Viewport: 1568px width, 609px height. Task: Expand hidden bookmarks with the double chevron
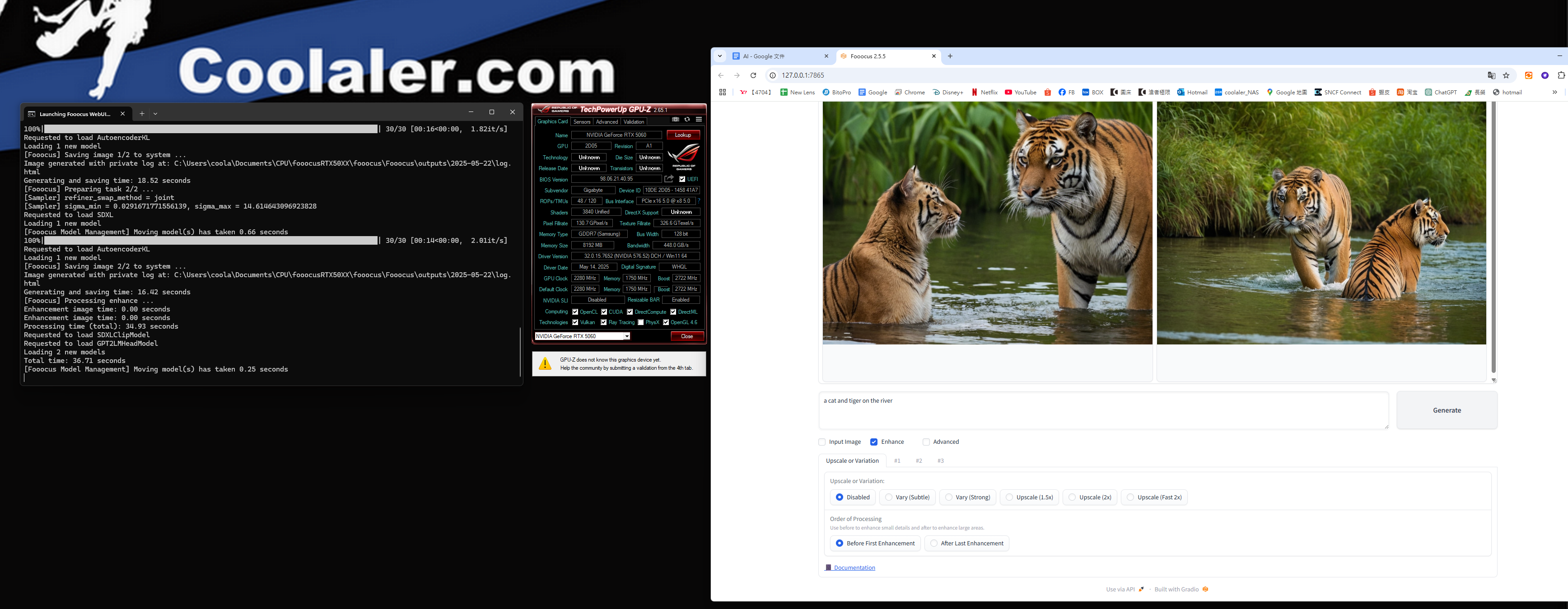click(1554, 93)
